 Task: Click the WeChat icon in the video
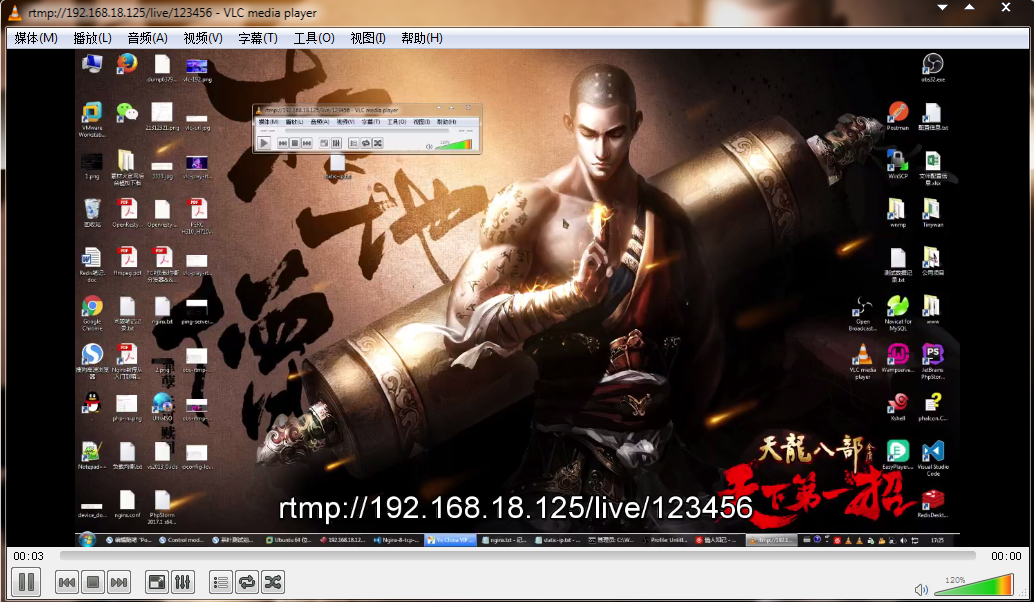(127, 113)
